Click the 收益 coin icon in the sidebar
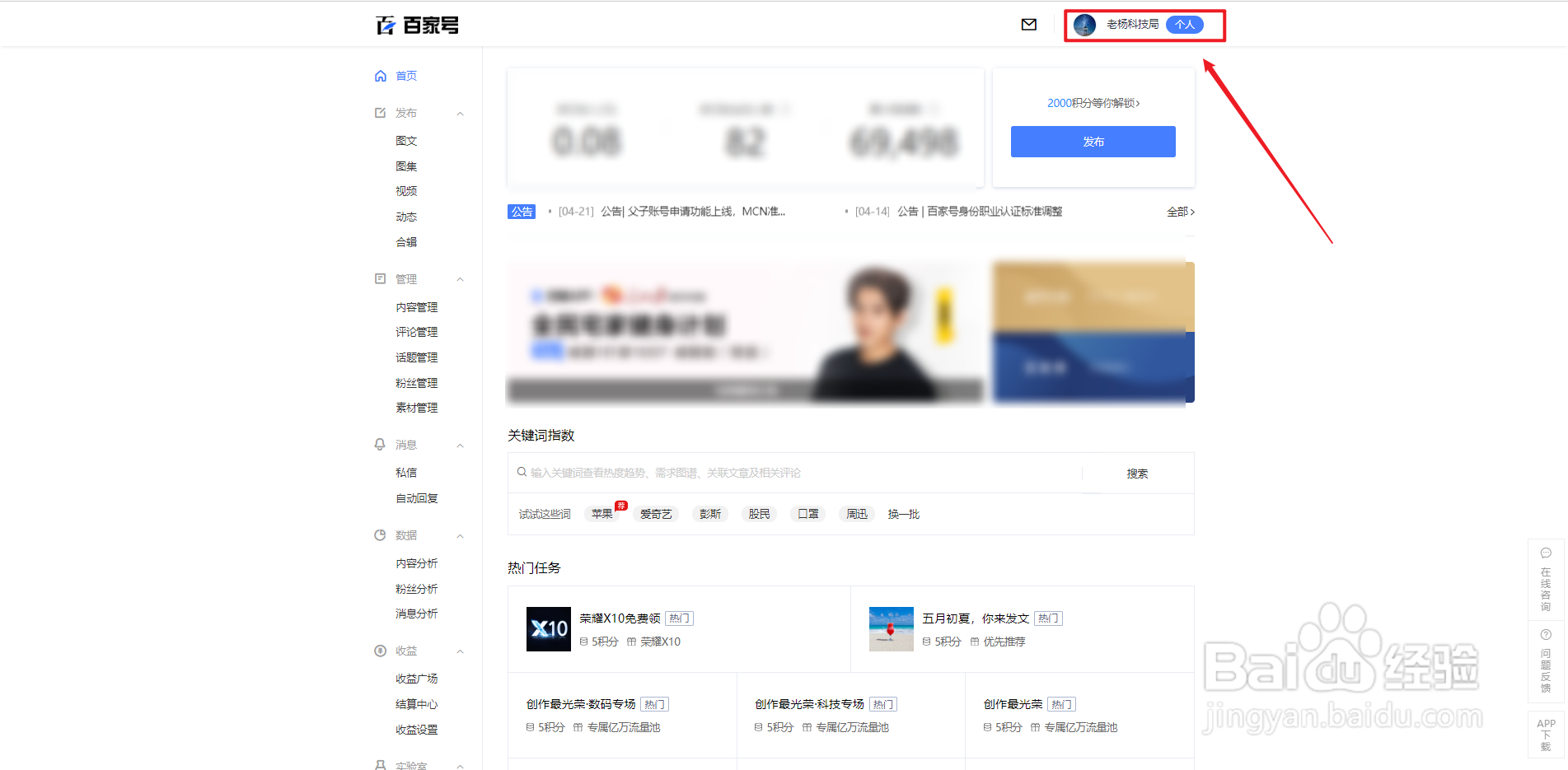 pyautogui.click(x=380, y=651)
